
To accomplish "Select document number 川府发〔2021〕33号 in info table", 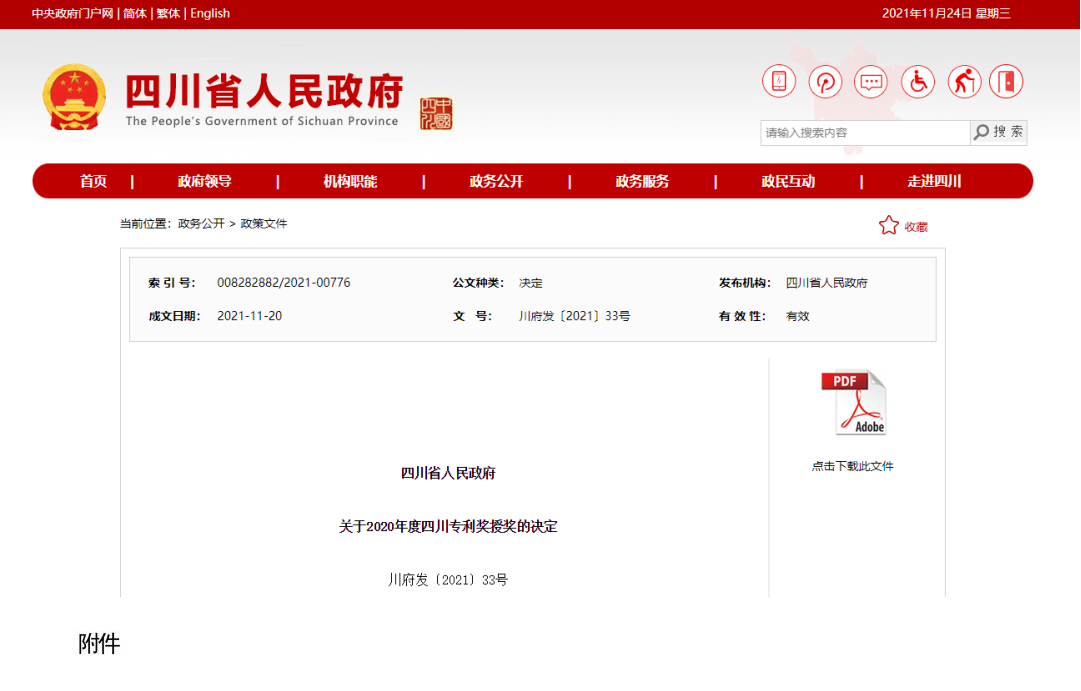I will click(574, 316).
